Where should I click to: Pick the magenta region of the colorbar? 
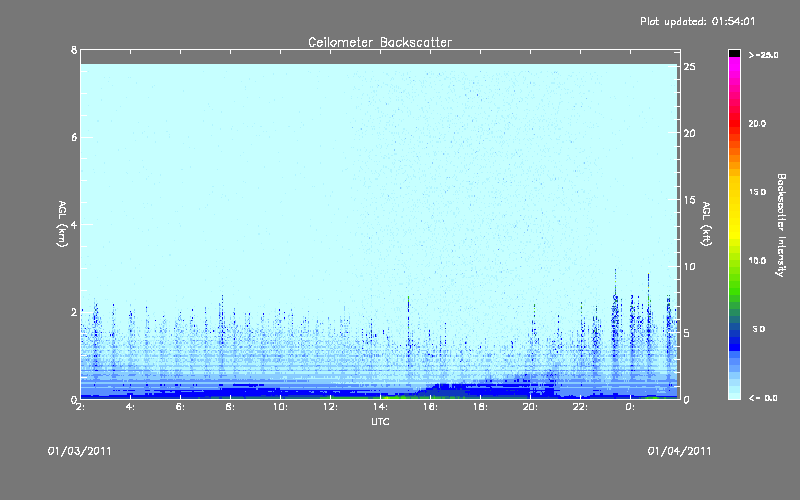[x=734, y=66]
